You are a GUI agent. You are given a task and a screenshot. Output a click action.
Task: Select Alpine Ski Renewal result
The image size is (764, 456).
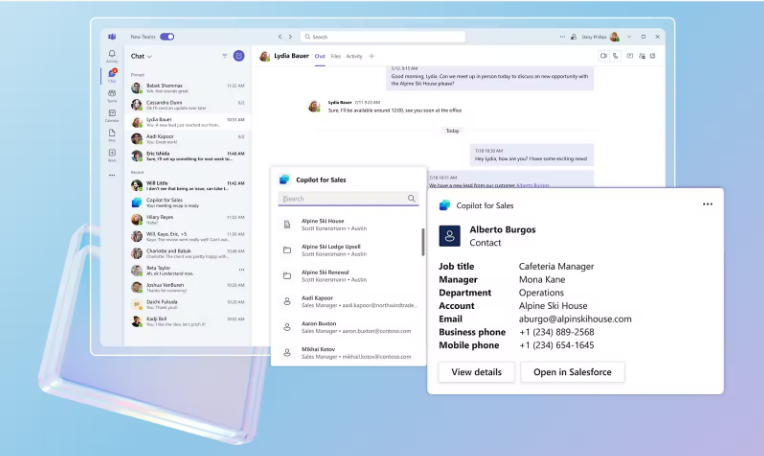(348, 276)
